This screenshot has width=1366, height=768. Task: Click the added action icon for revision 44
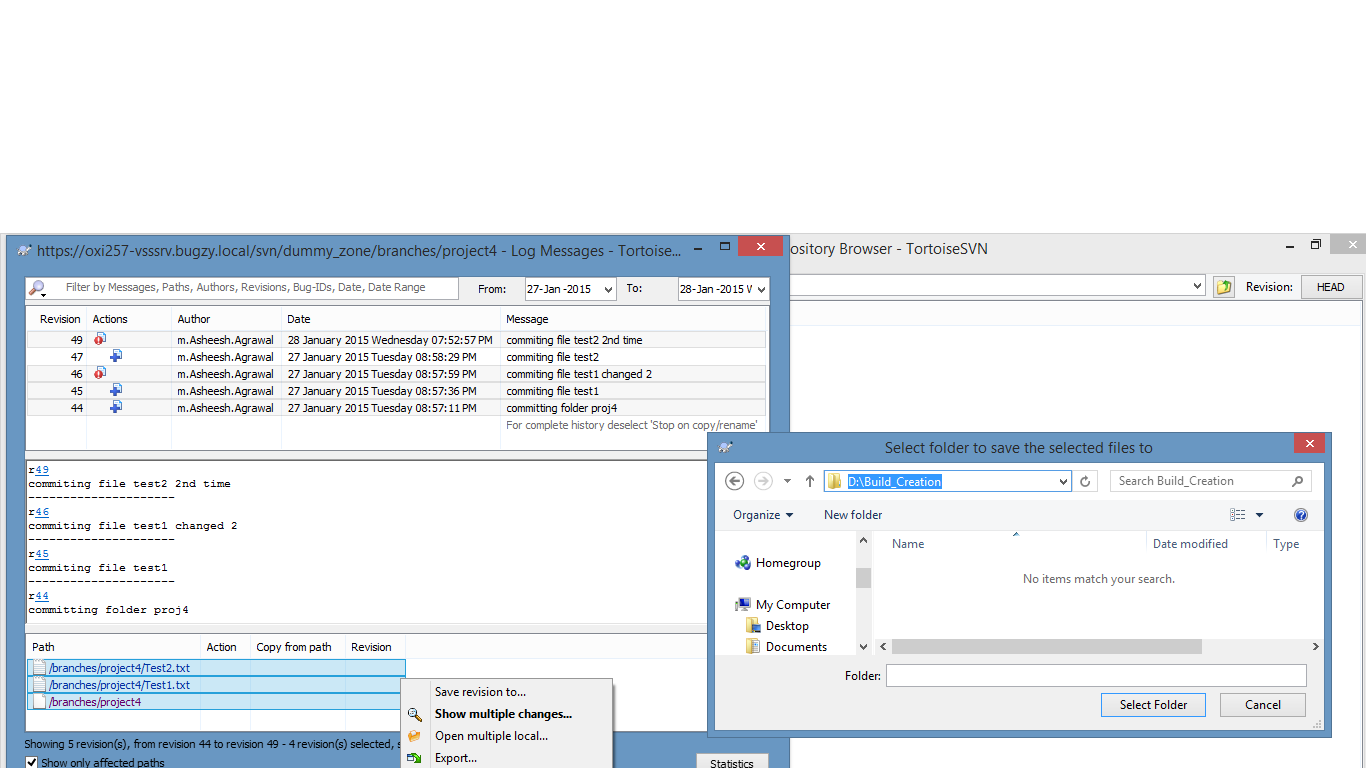point(116,407)
